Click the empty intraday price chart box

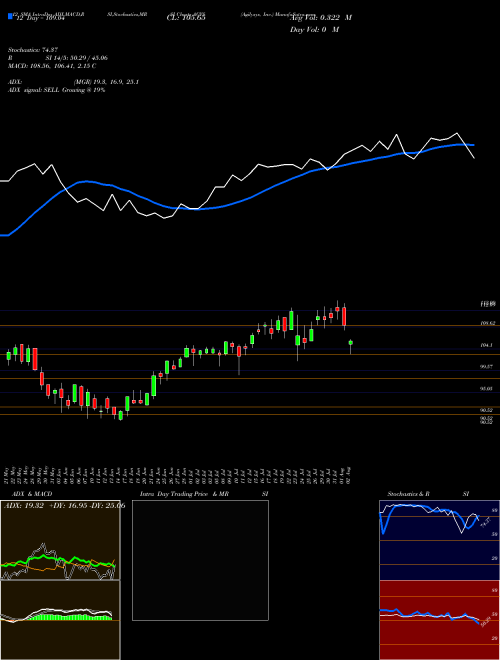[x=200, y=560]
